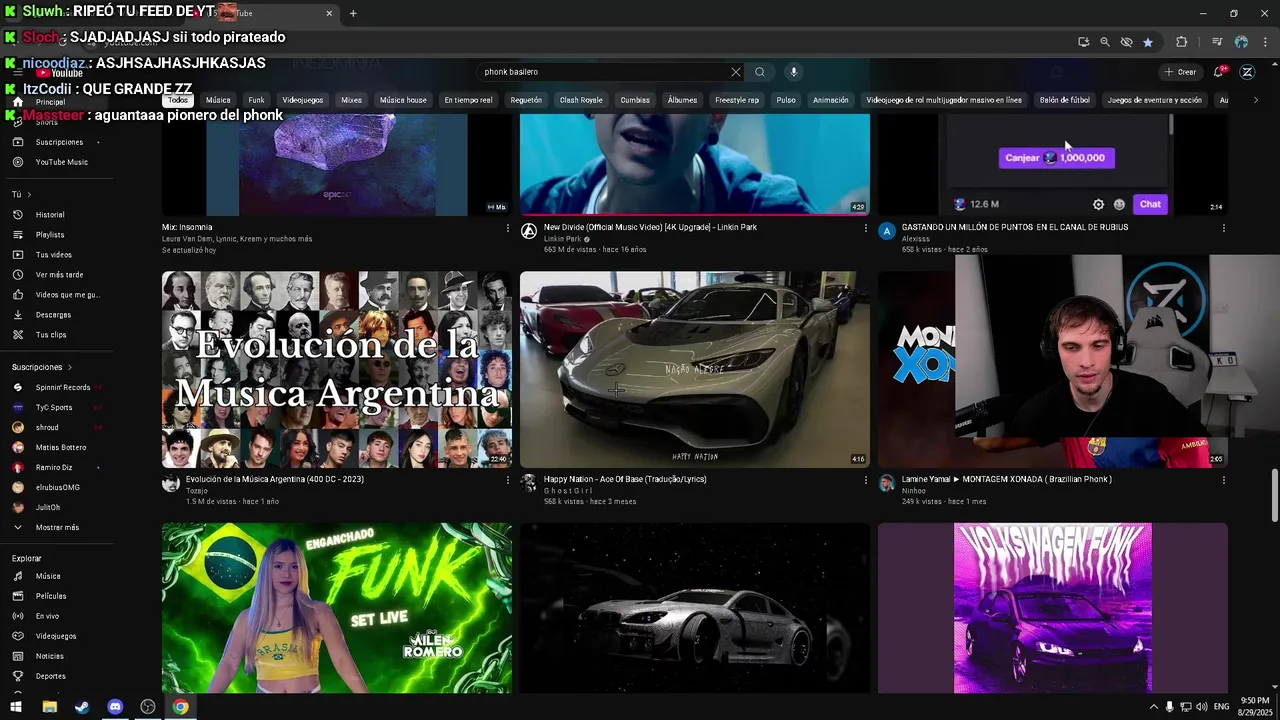
Task: Select the Freestyle rap filter chip
Action: tap(737, 100)
